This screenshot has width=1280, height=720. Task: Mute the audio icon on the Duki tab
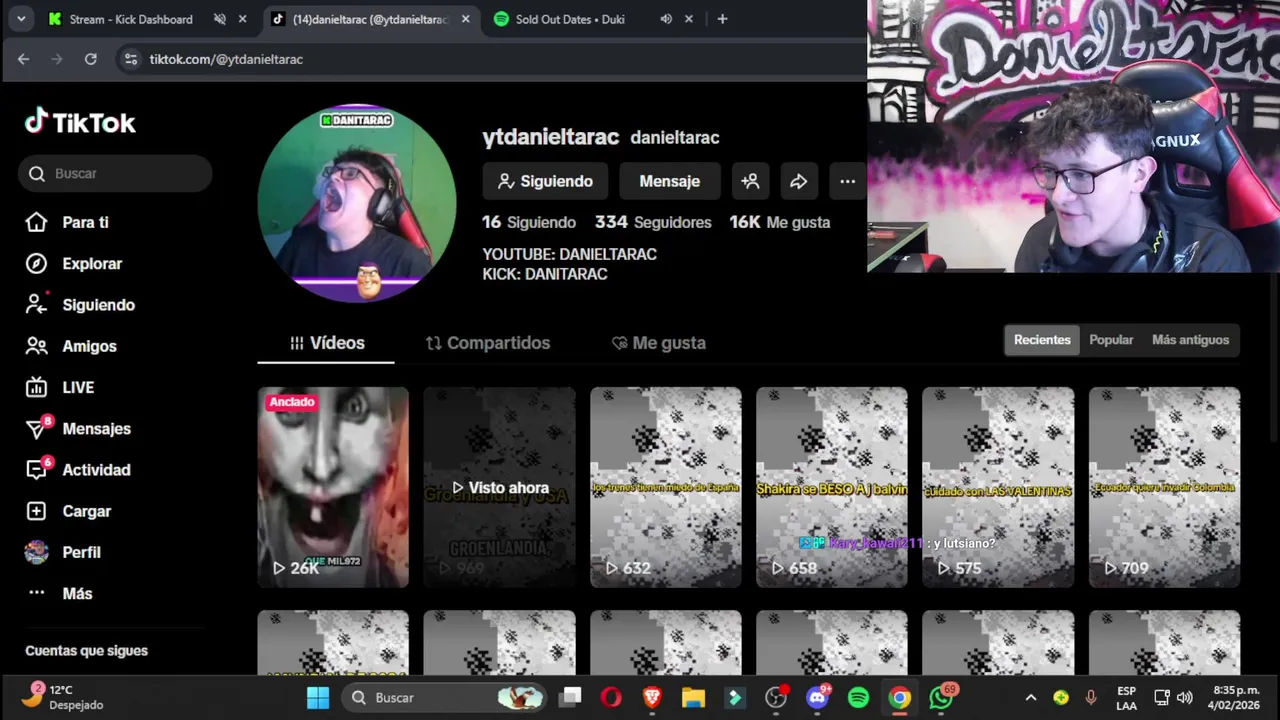666,19
